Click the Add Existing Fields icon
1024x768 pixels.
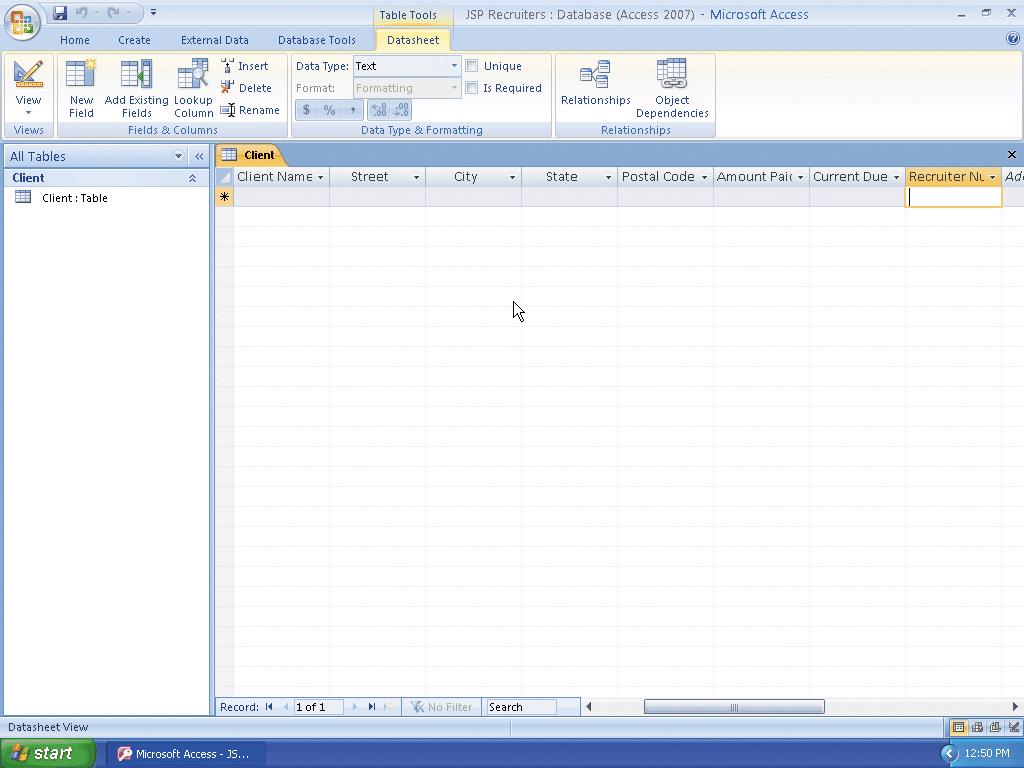136,88
